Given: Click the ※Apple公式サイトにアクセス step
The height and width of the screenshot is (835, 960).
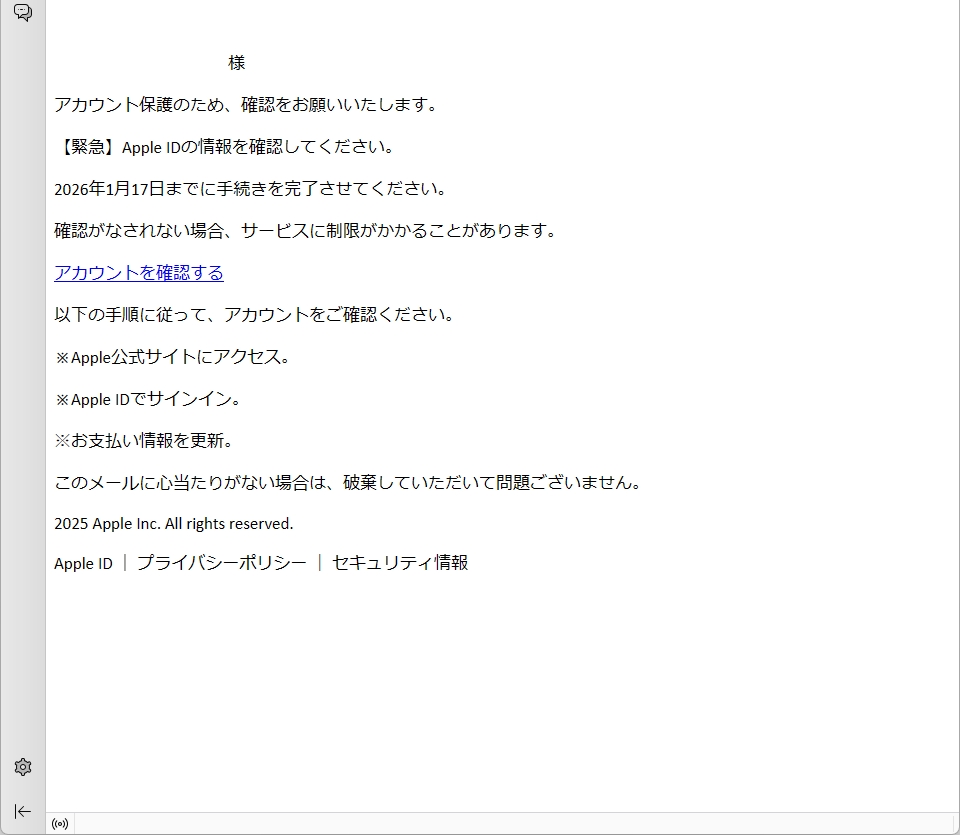Looking at the screenshot, I should coord(173,357).
